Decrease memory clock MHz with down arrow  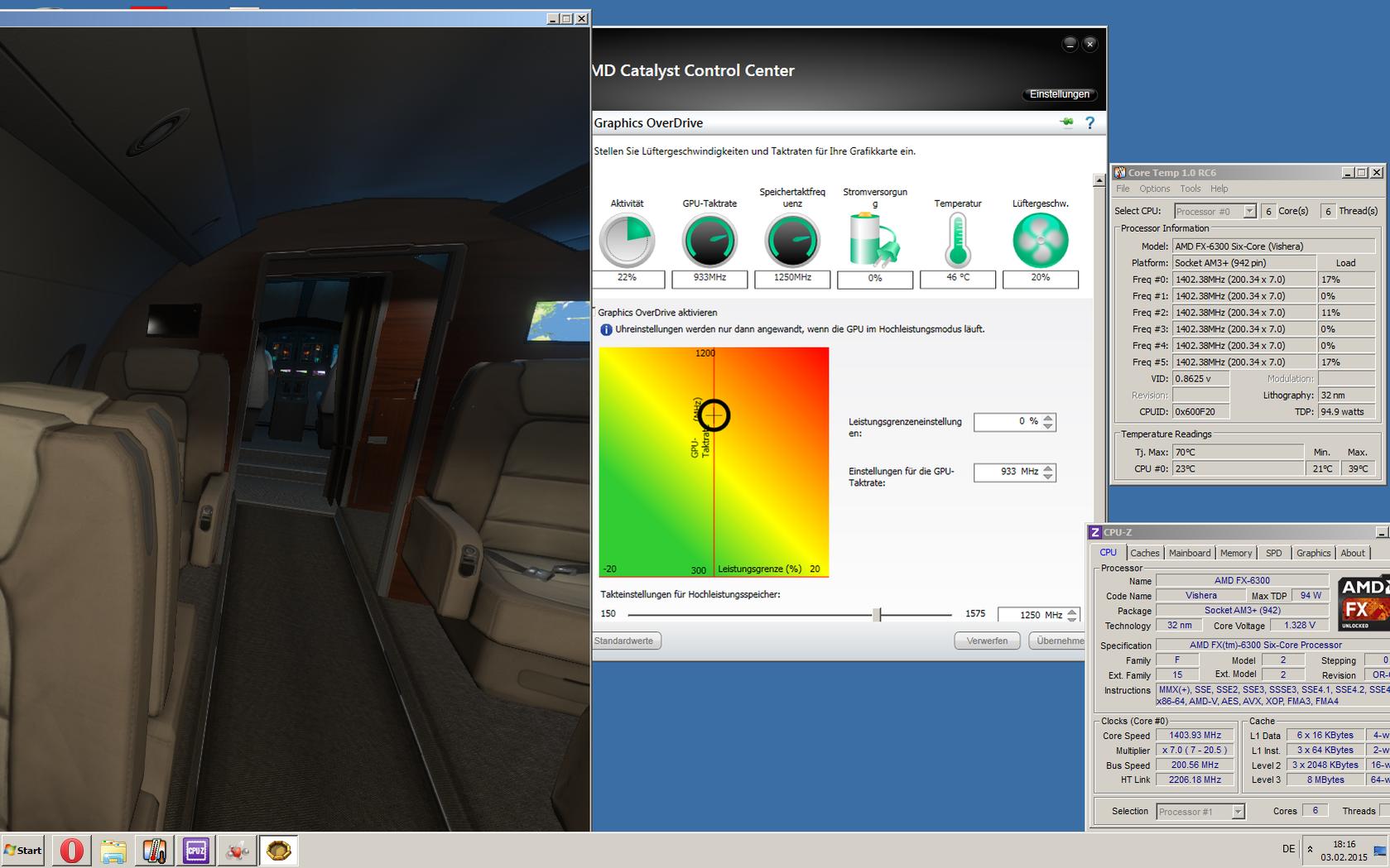point(1072,619)
